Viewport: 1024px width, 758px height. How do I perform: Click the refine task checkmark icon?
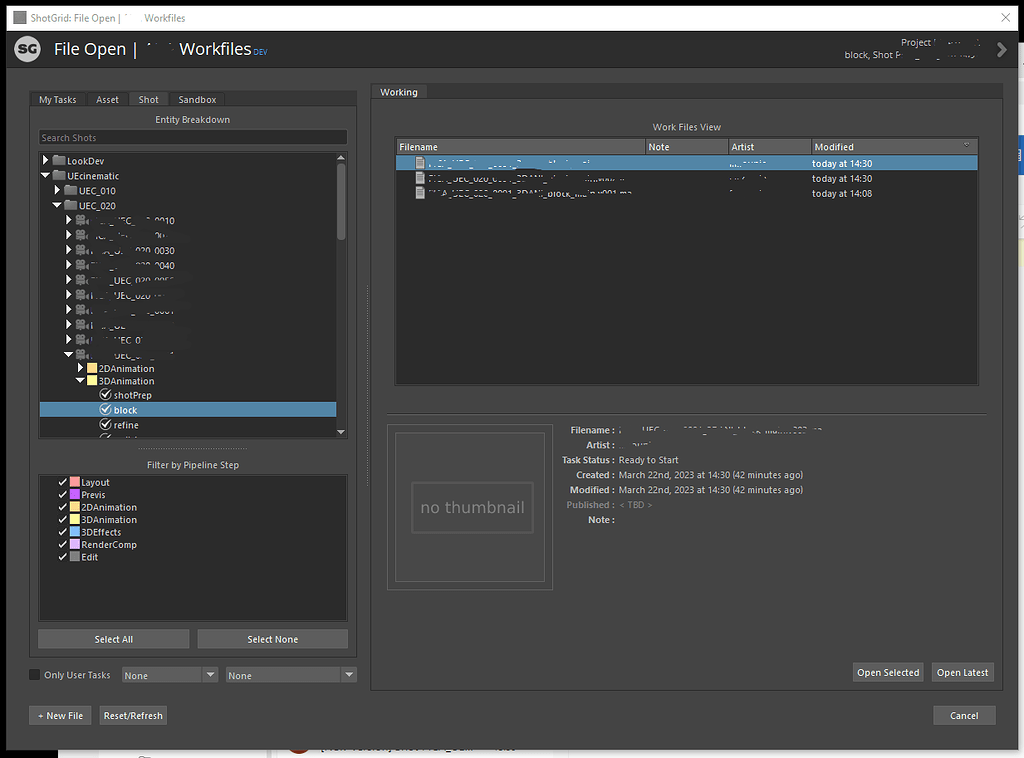[x=105, y=424]
